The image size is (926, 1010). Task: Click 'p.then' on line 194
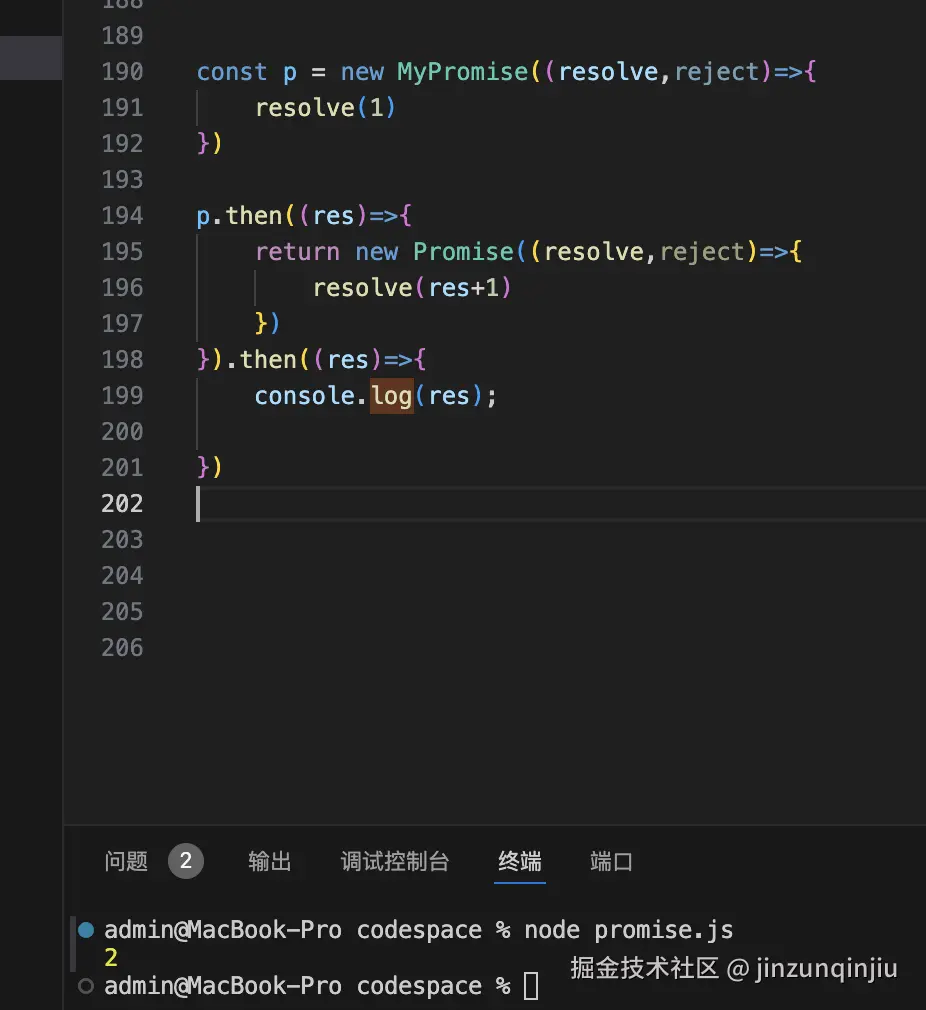pyautogui.click(x=239, y=216)
